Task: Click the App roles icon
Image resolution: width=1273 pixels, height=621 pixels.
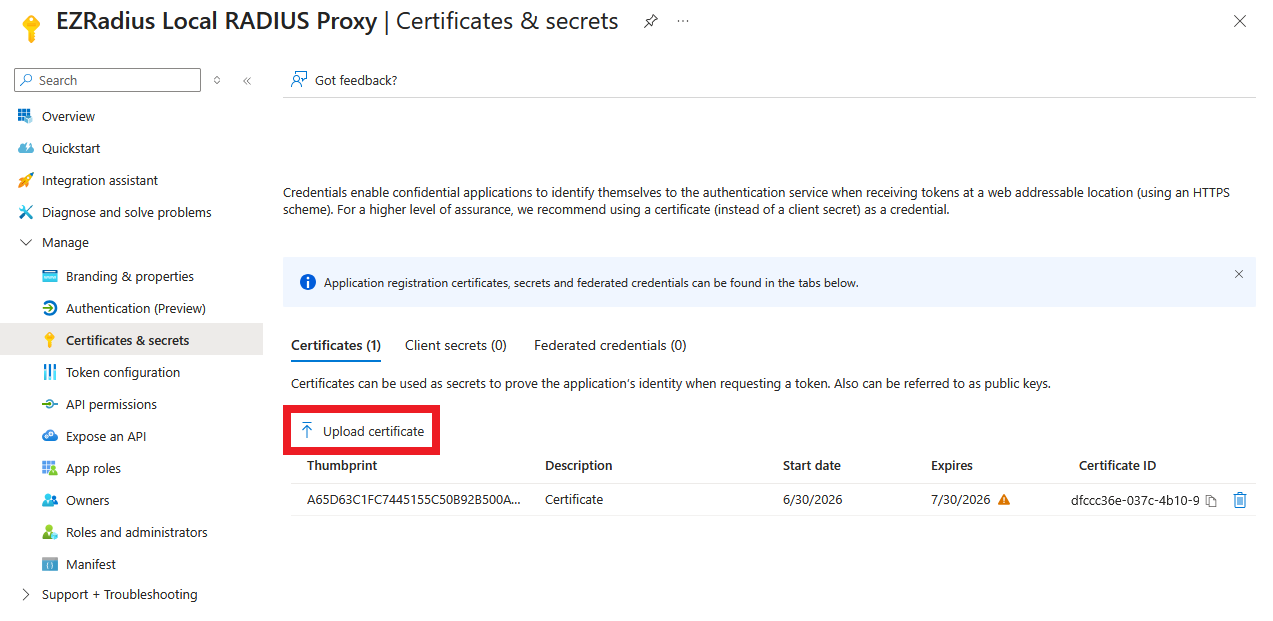Action: pyautogui.click(x=50, y=468)
